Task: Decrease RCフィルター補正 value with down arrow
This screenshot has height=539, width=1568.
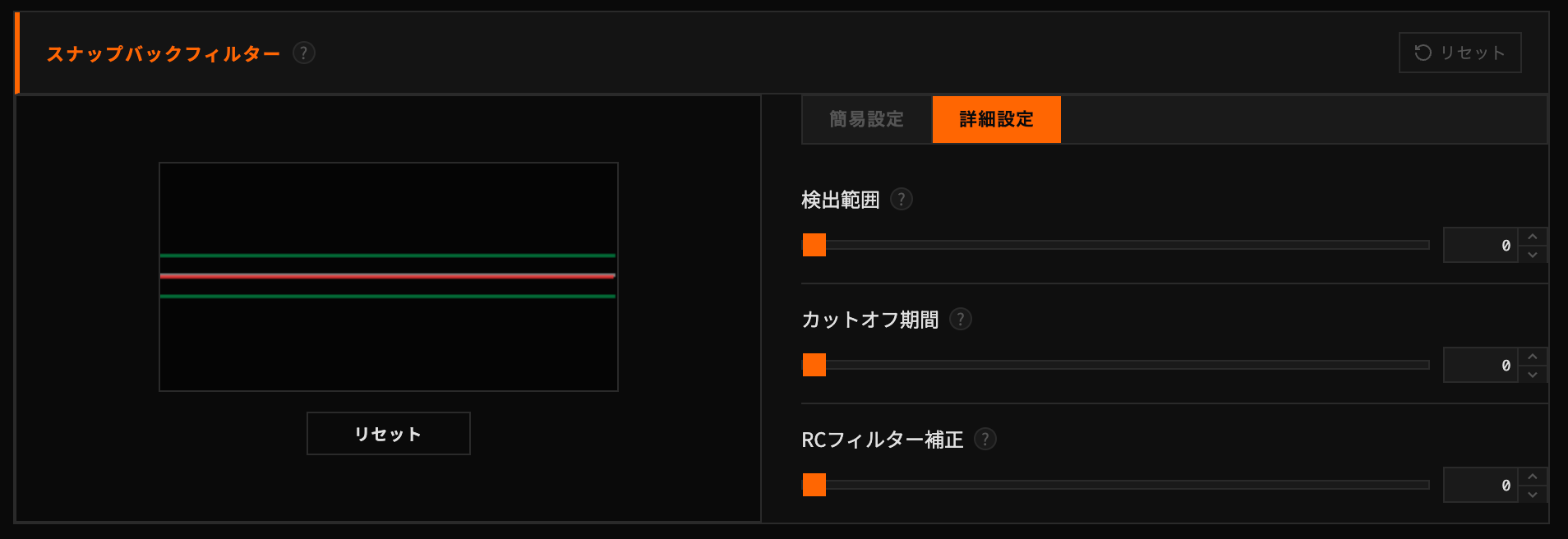Action: pos(1533,495)
